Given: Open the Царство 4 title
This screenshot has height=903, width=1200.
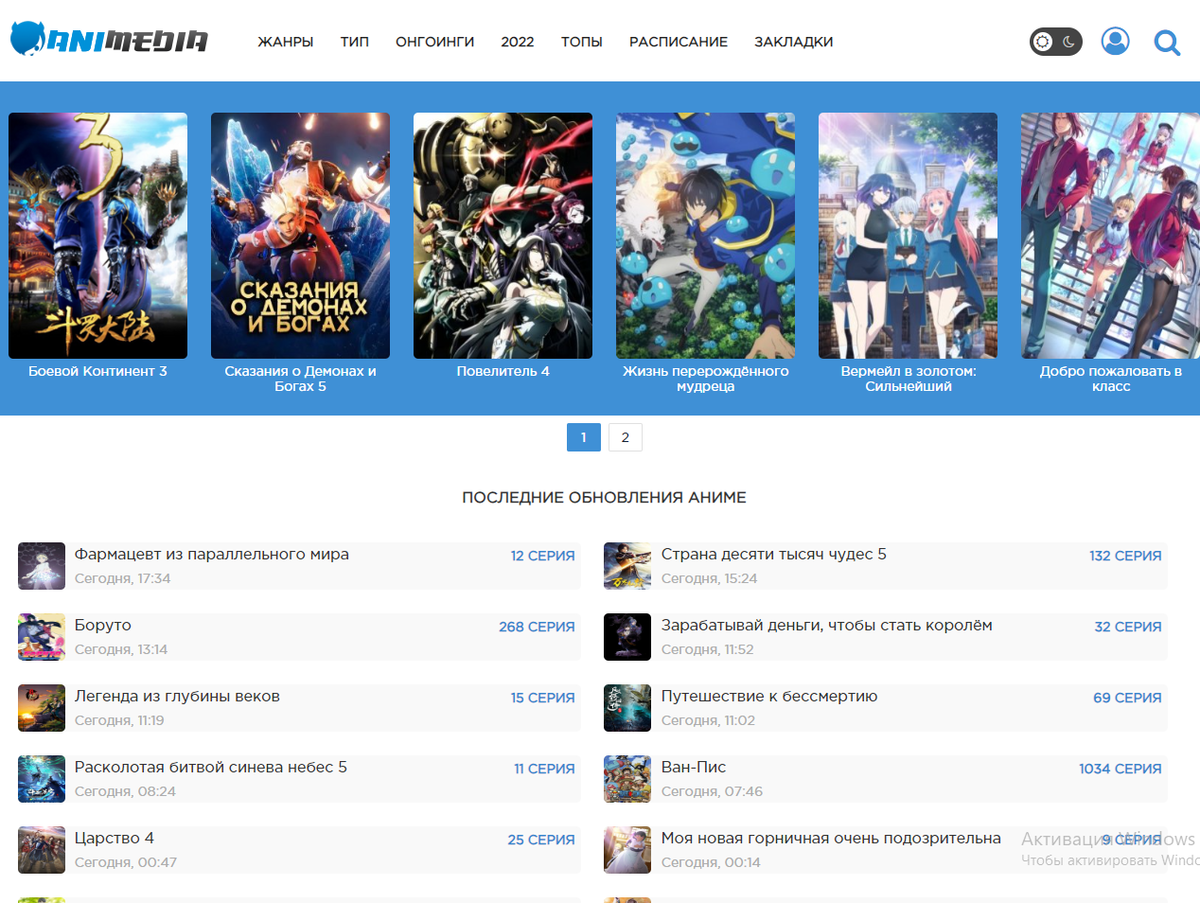Looking at the screenshot, I should tap(114, 838).
